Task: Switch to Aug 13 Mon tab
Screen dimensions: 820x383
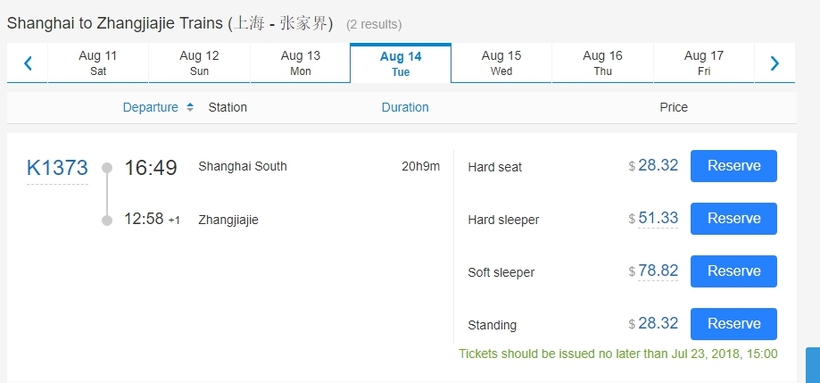Action: pos(300,63)
